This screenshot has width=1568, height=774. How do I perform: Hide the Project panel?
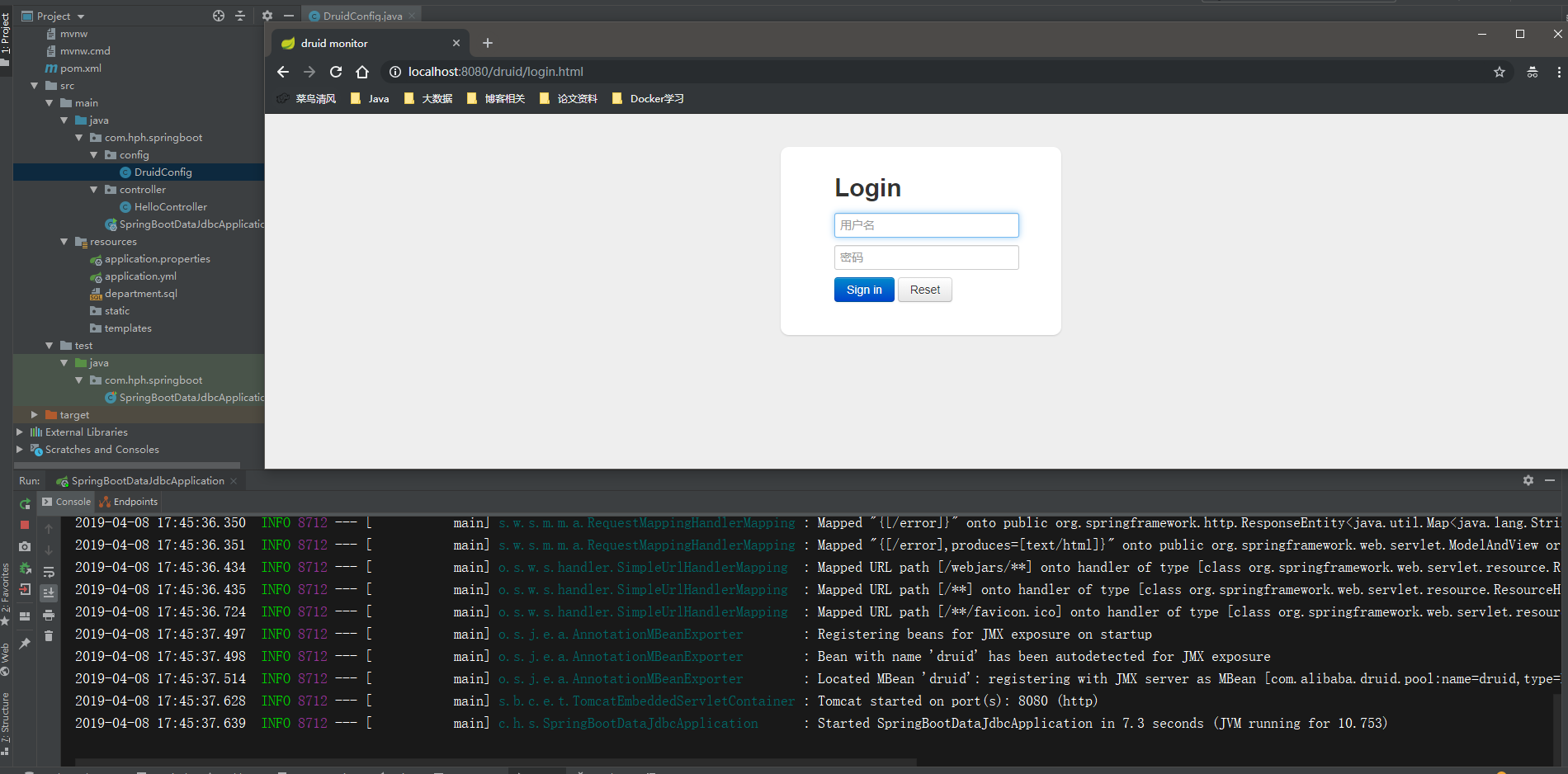289,16
